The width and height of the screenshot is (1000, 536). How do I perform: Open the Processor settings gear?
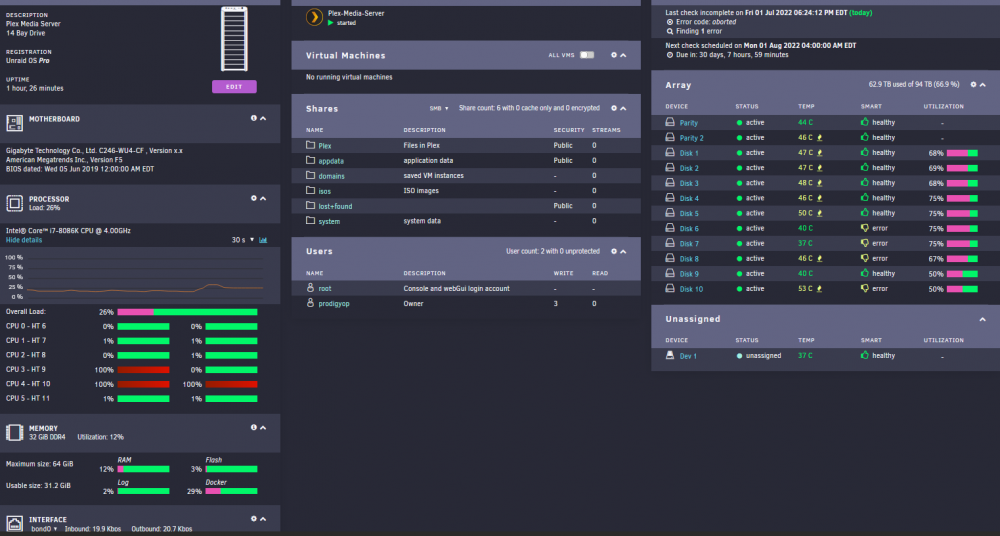click(254, 198)
